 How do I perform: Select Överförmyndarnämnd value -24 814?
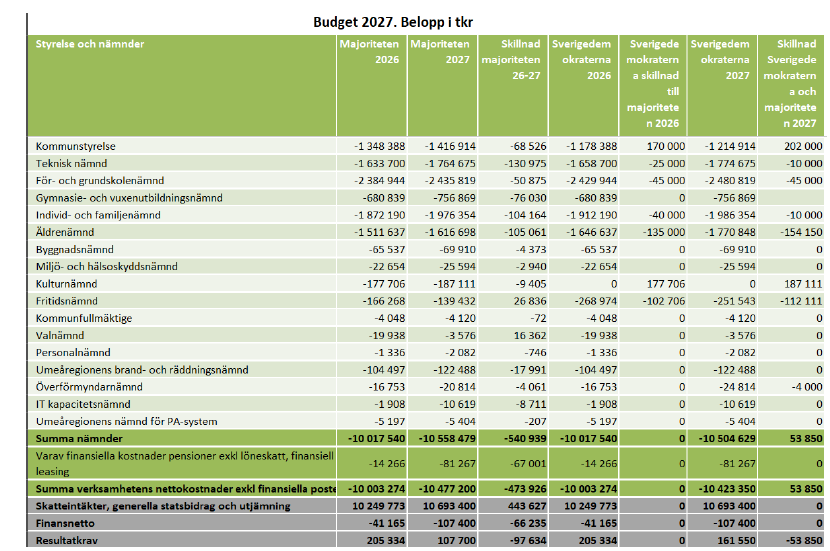(x=737, y=387)
